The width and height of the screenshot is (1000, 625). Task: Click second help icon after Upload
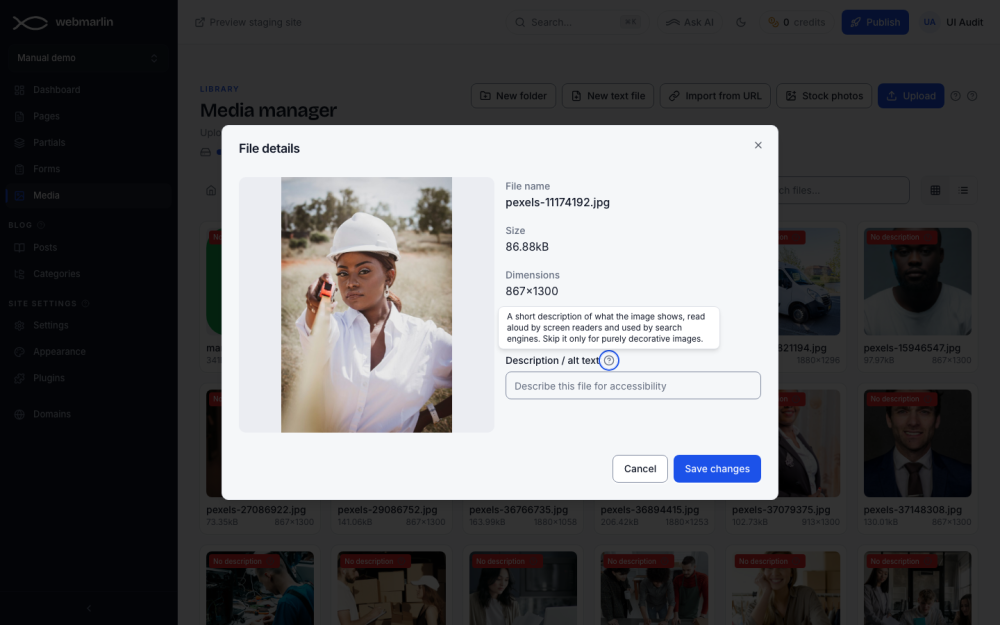972,96
